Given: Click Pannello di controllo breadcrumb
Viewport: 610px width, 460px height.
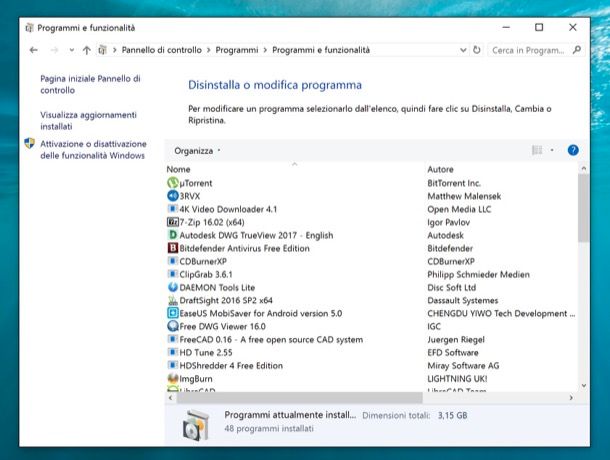Looking at the screenshot, I should (162, 50).
